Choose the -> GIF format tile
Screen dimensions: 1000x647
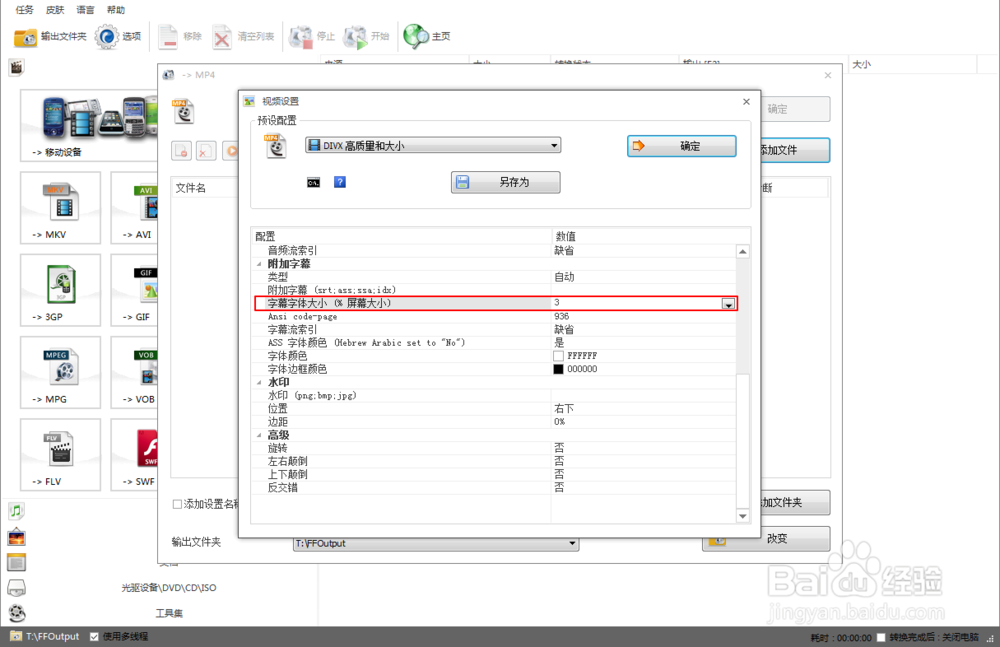pos(135,290)
